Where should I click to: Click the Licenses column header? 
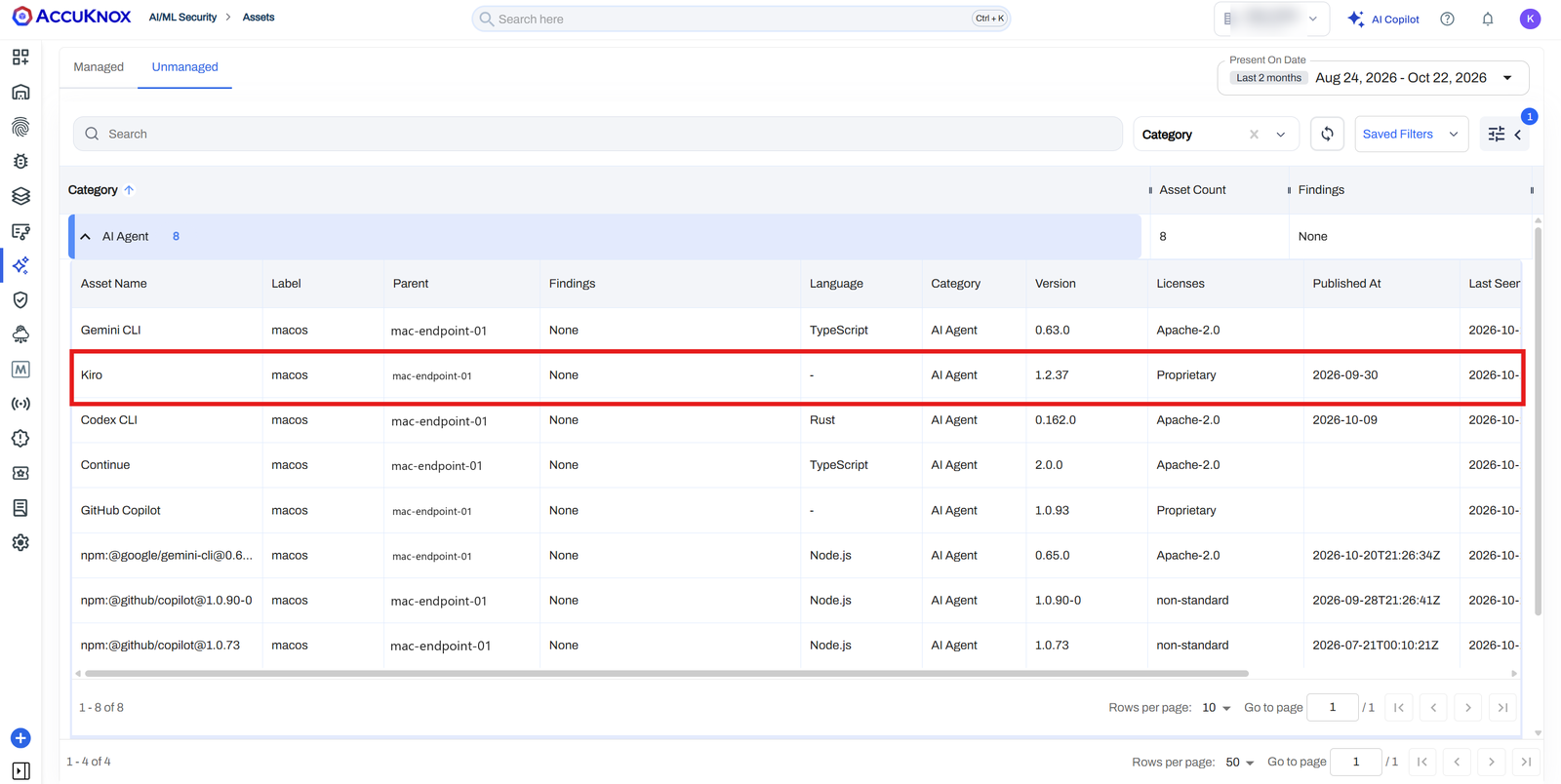click(1180, 284)
